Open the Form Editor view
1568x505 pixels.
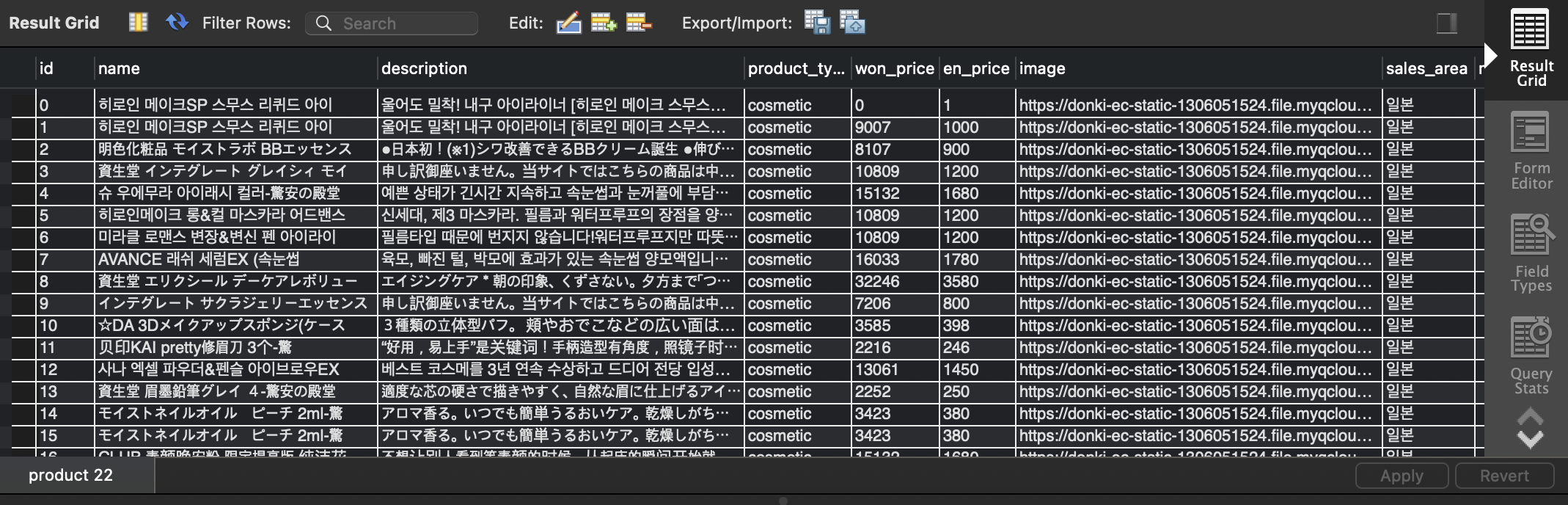[x=1531, y=151]
